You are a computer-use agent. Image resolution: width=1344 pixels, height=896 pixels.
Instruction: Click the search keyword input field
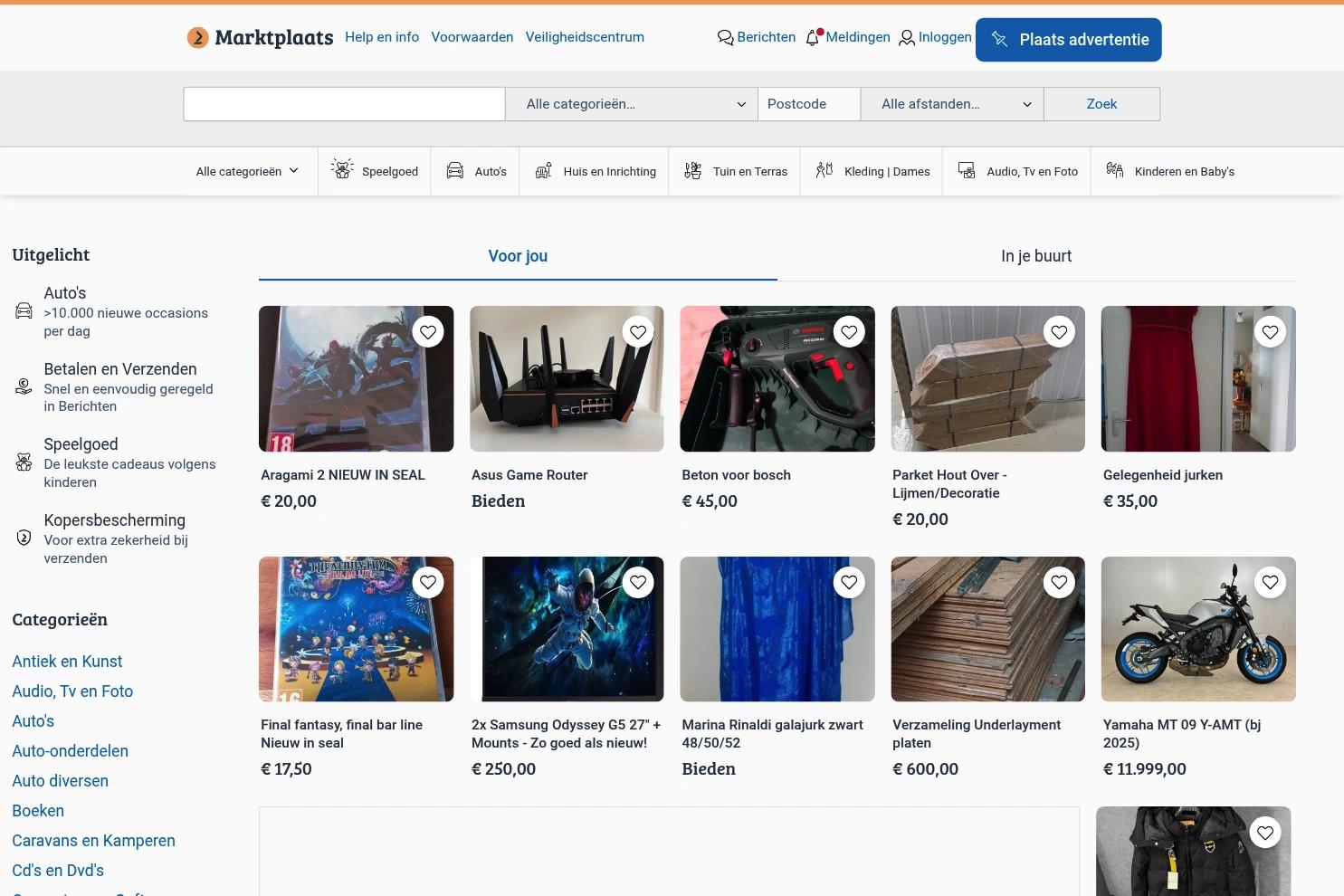tap(344, 104)
